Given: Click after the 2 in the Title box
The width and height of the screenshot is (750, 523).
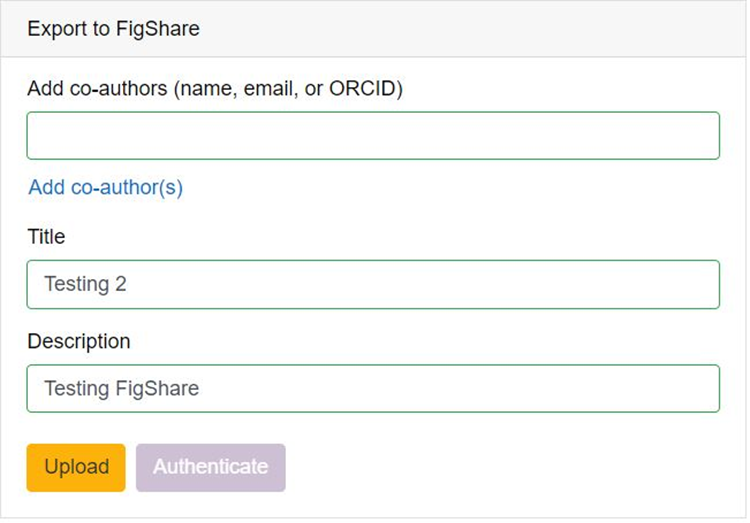Looking at the screenshot, I should pyautogui.click(x=129, y=284).
